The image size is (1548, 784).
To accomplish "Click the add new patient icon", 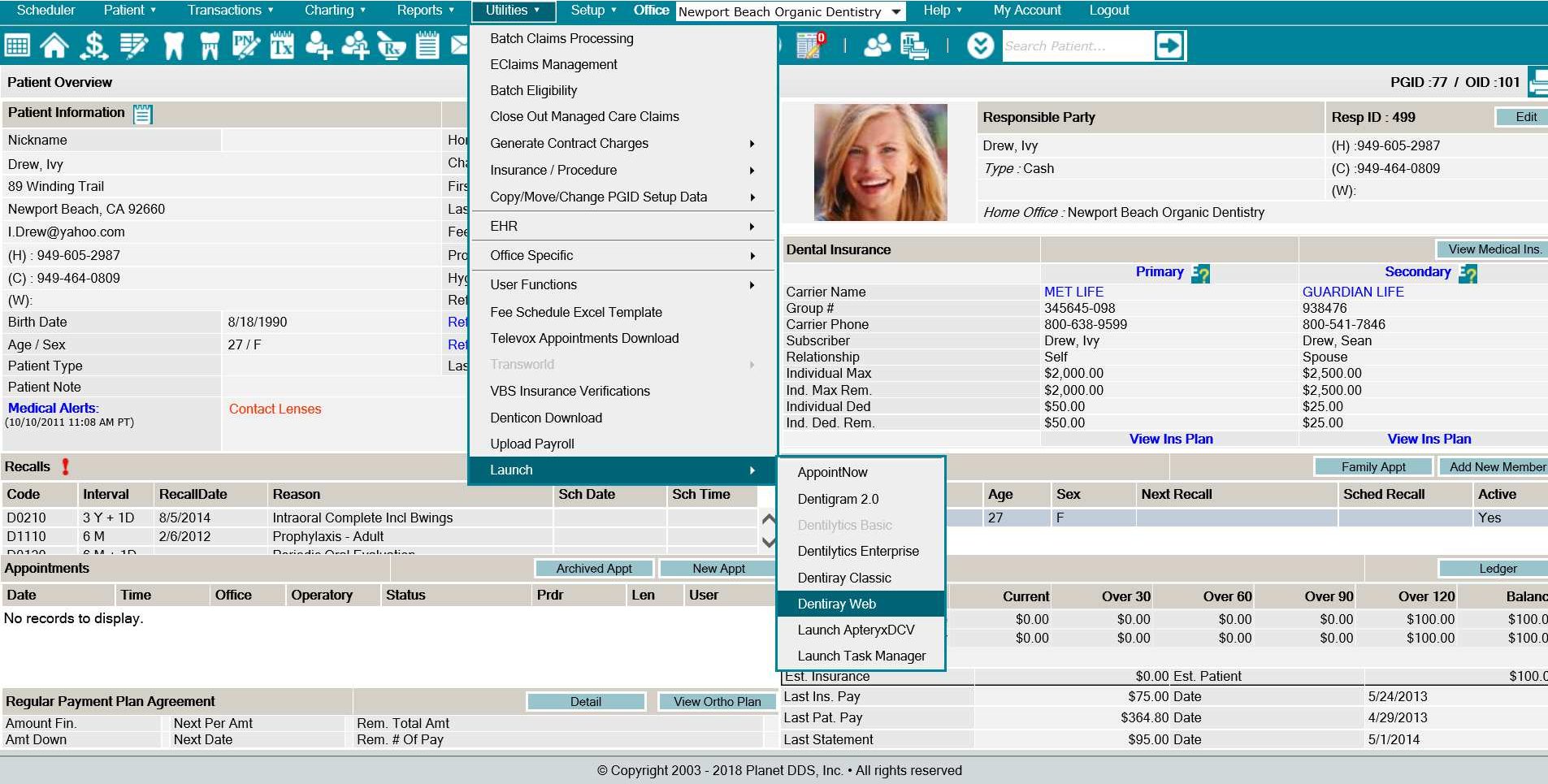I will 319,45.
